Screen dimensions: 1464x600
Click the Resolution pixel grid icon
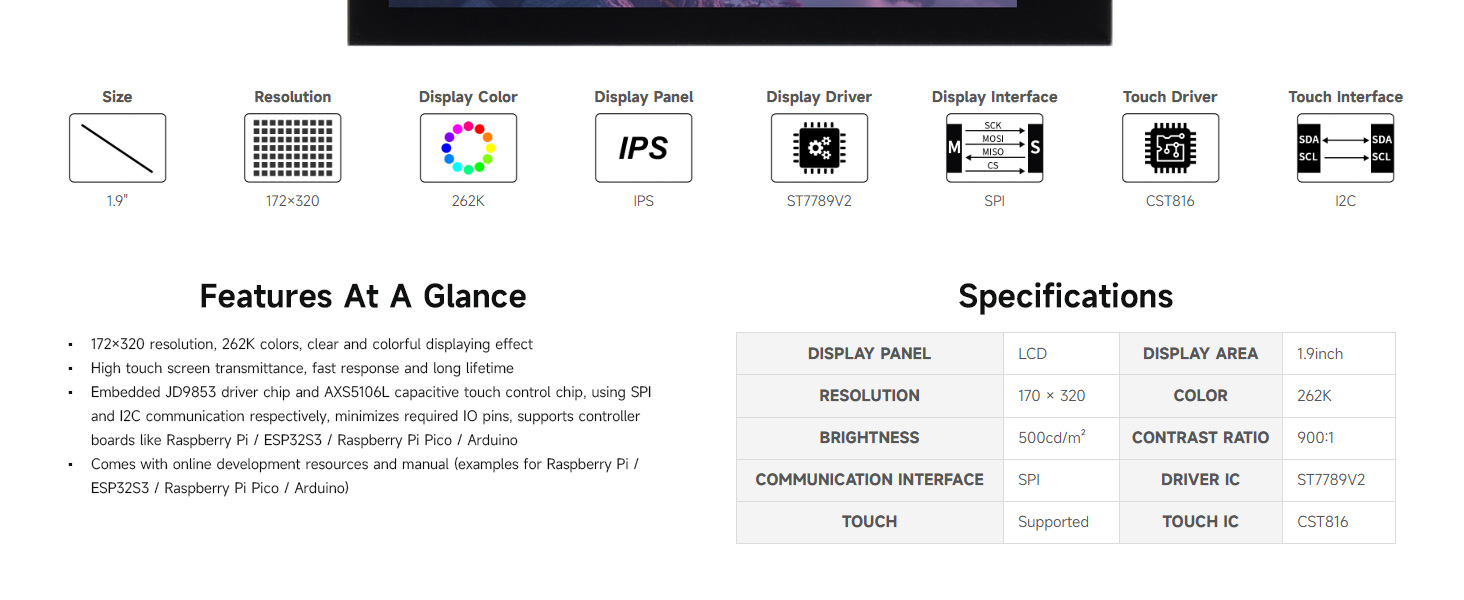coord(292,148)
